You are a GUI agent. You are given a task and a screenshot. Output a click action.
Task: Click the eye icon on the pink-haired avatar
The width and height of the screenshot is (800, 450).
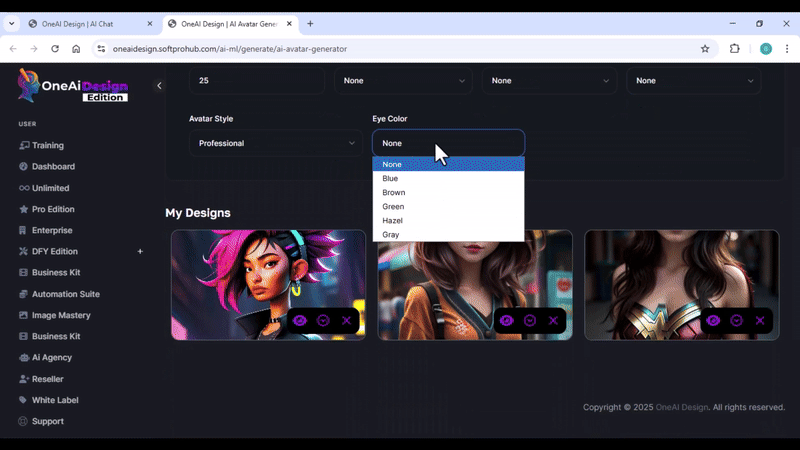click(299, 320)
